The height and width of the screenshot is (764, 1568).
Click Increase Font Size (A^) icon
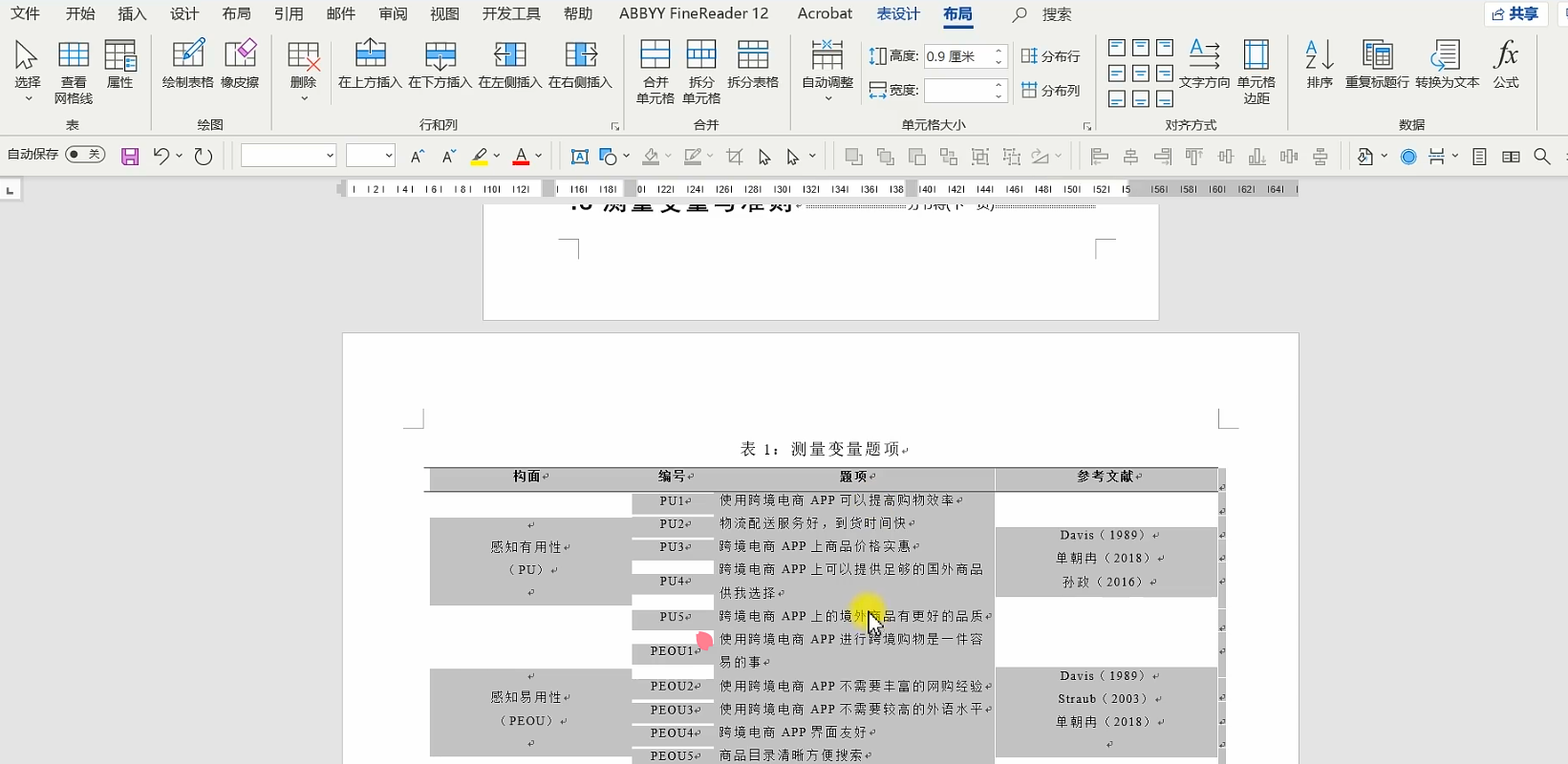(417, 157)
